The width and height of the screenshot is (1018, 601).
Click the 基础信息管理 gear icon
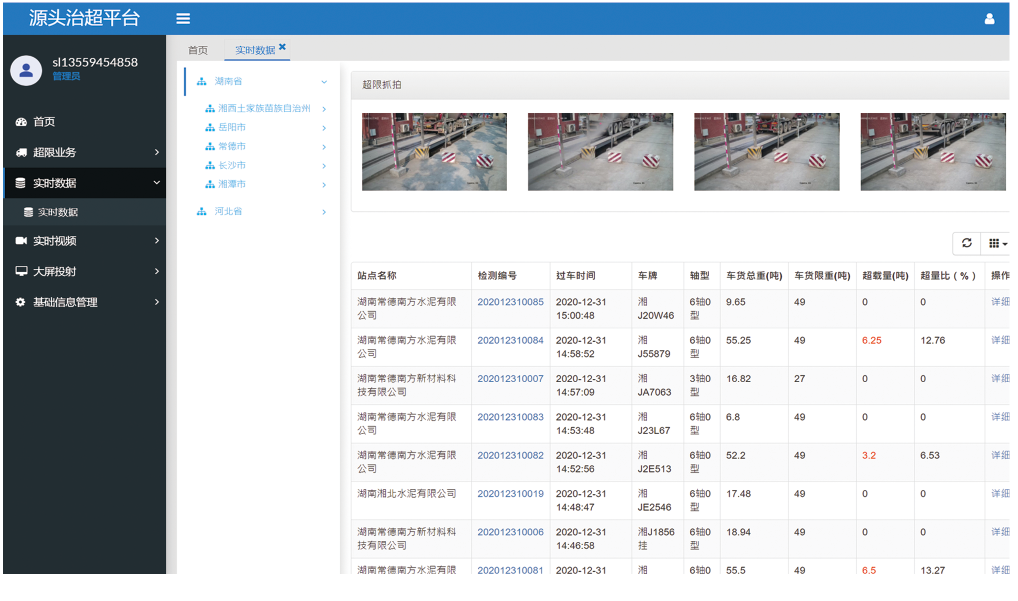21,302
